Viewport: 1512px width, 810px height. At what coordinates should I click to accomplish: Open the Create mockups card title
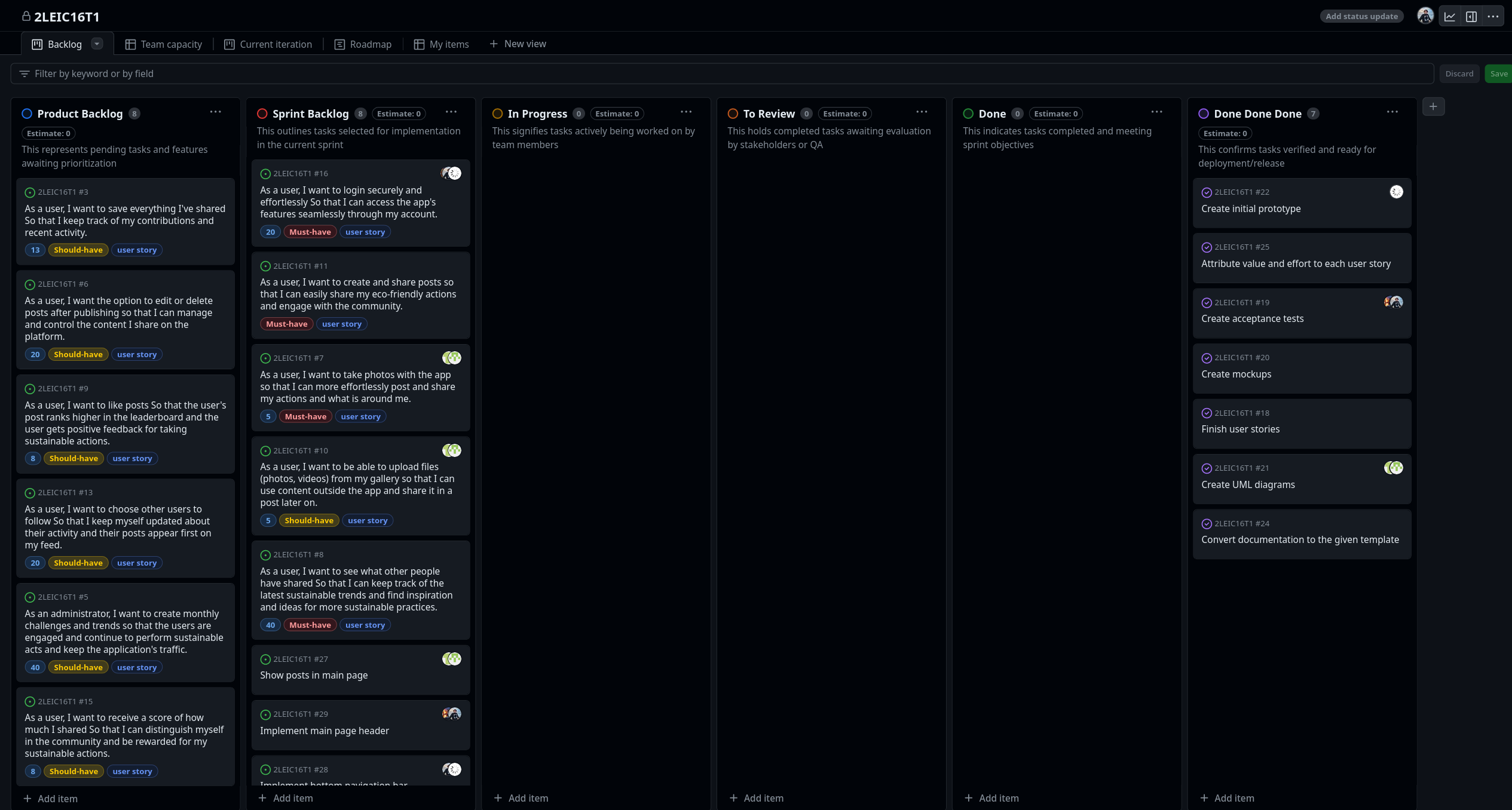coord(1236,375)
